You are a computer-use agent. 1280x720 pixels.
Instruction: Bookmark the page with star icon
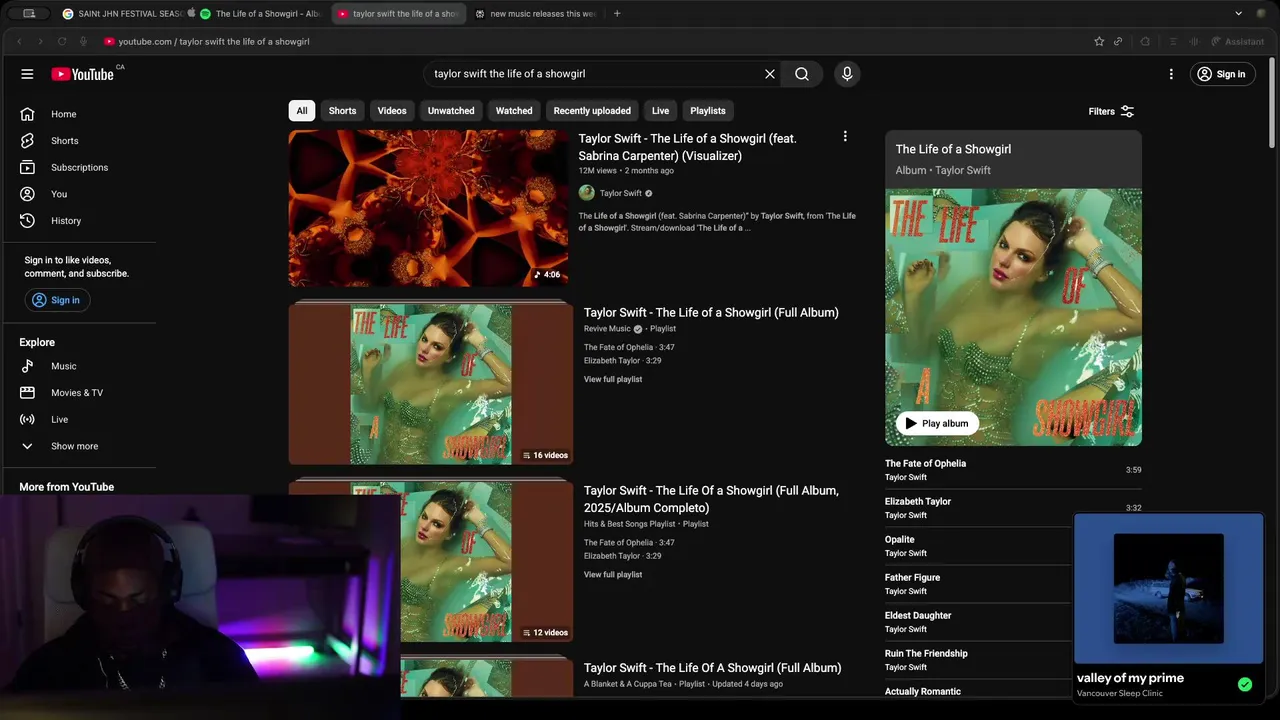click(x=1099, y=41)
